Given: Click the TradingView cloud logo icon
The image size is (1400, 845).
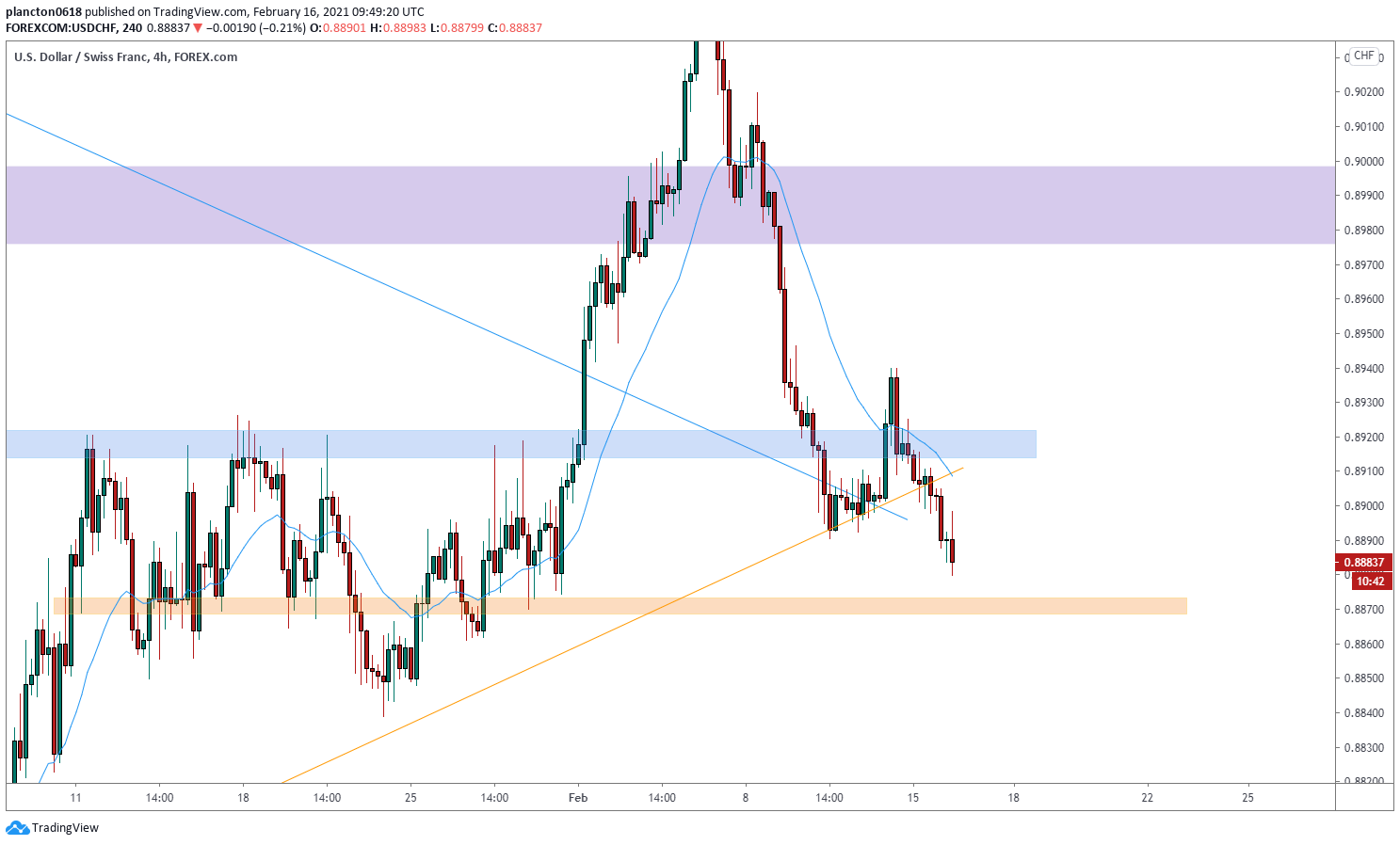Looking at the screenshot, I should (x=17, y=828).
